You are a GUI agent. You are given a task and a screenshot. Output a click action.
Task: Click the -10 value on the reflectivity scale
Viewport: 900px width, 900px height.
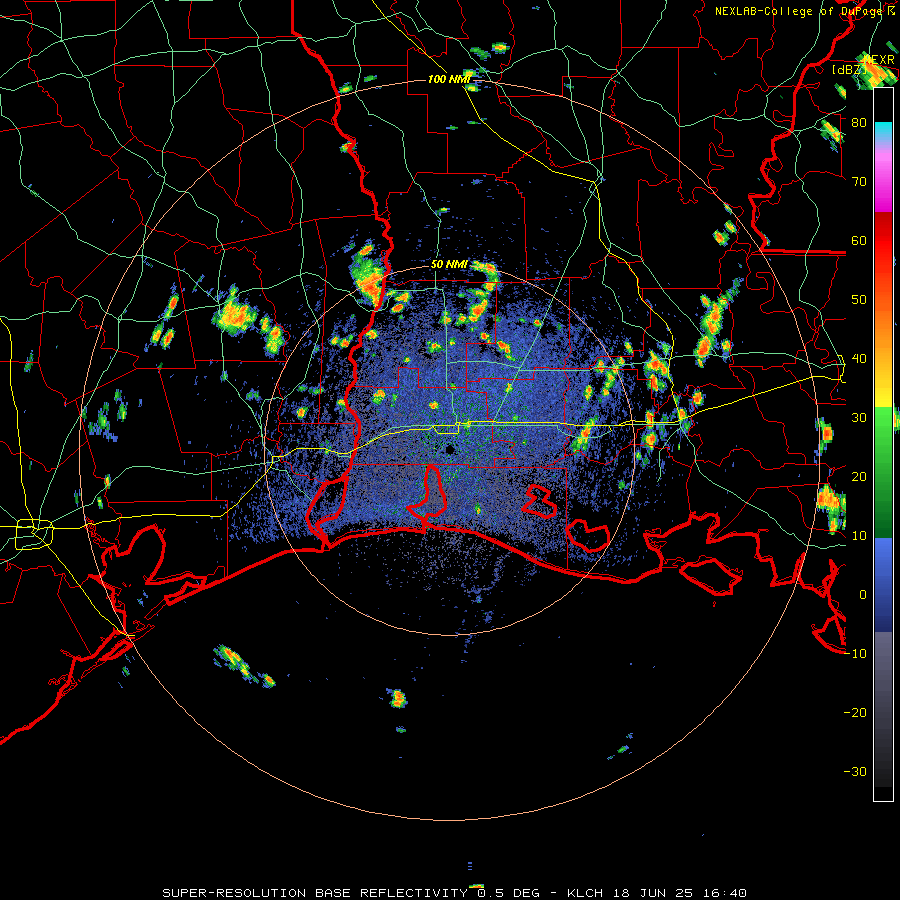pos(855,654)
